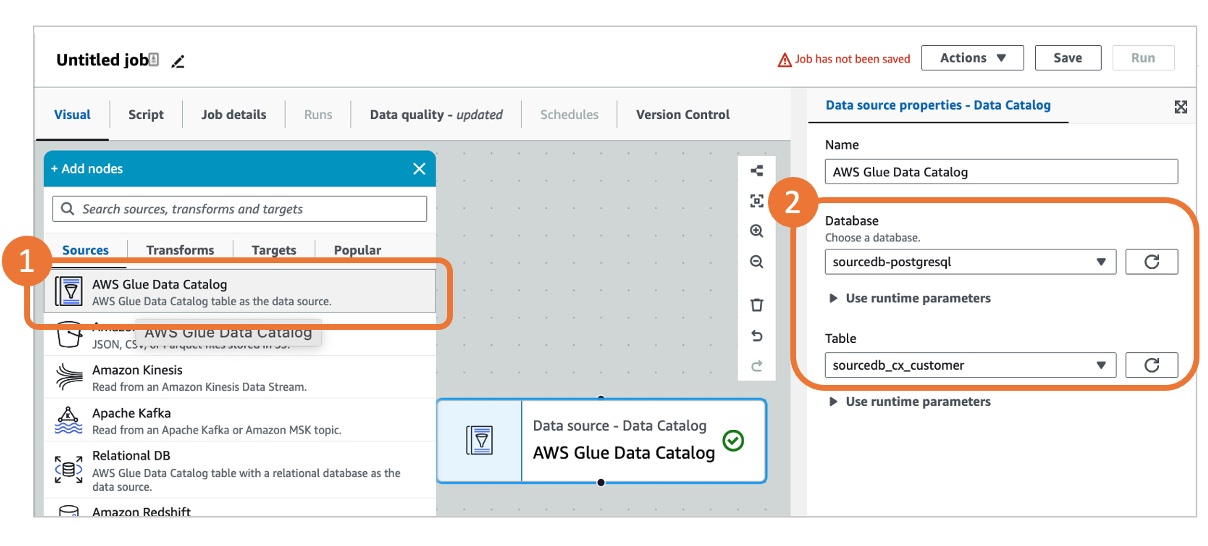
Task: Open the Actions dropdown menu
Action: coord(972,58)
